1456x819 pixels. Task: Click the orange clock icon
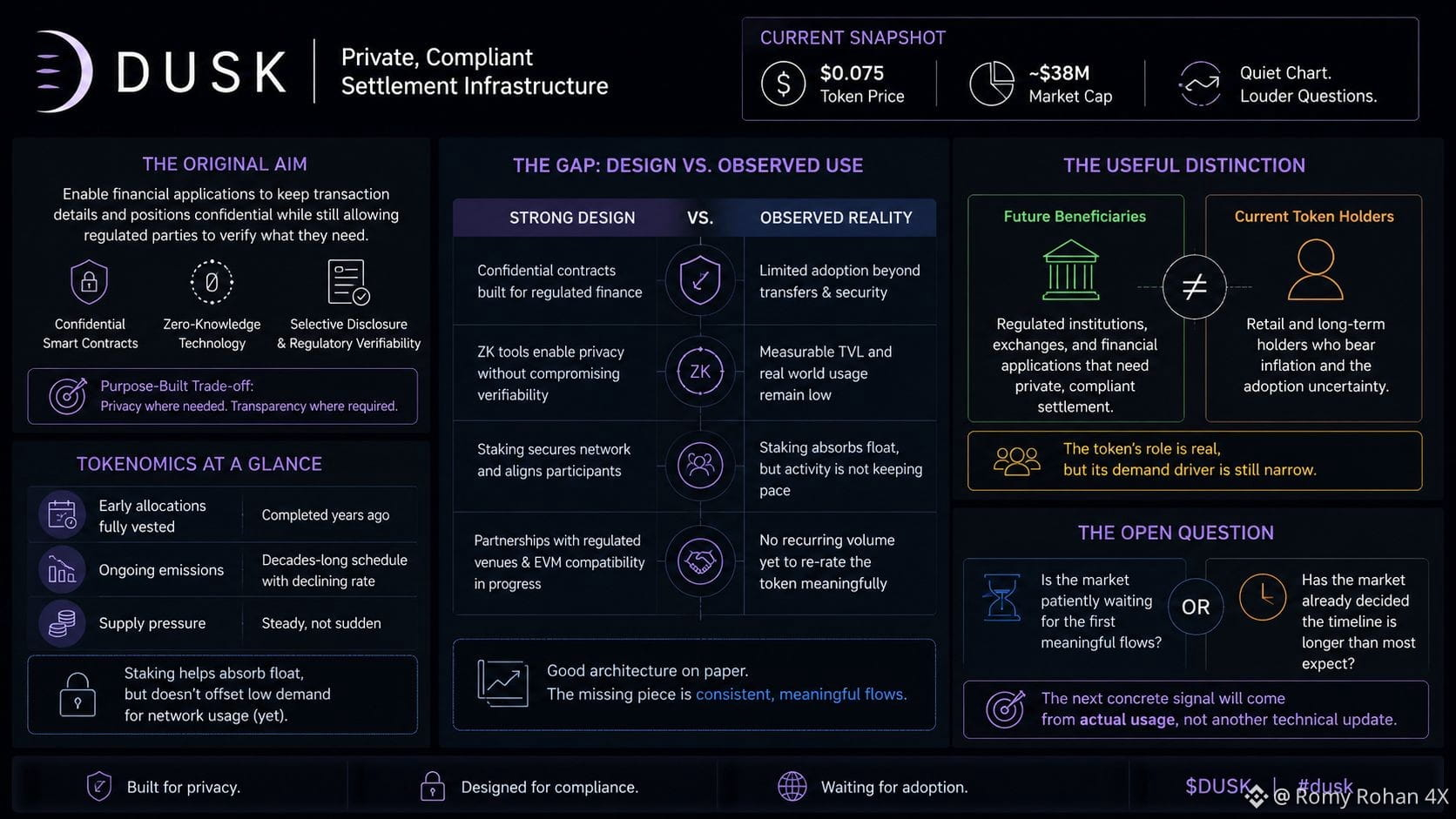pyautogui.click(x=1263, y=597)
